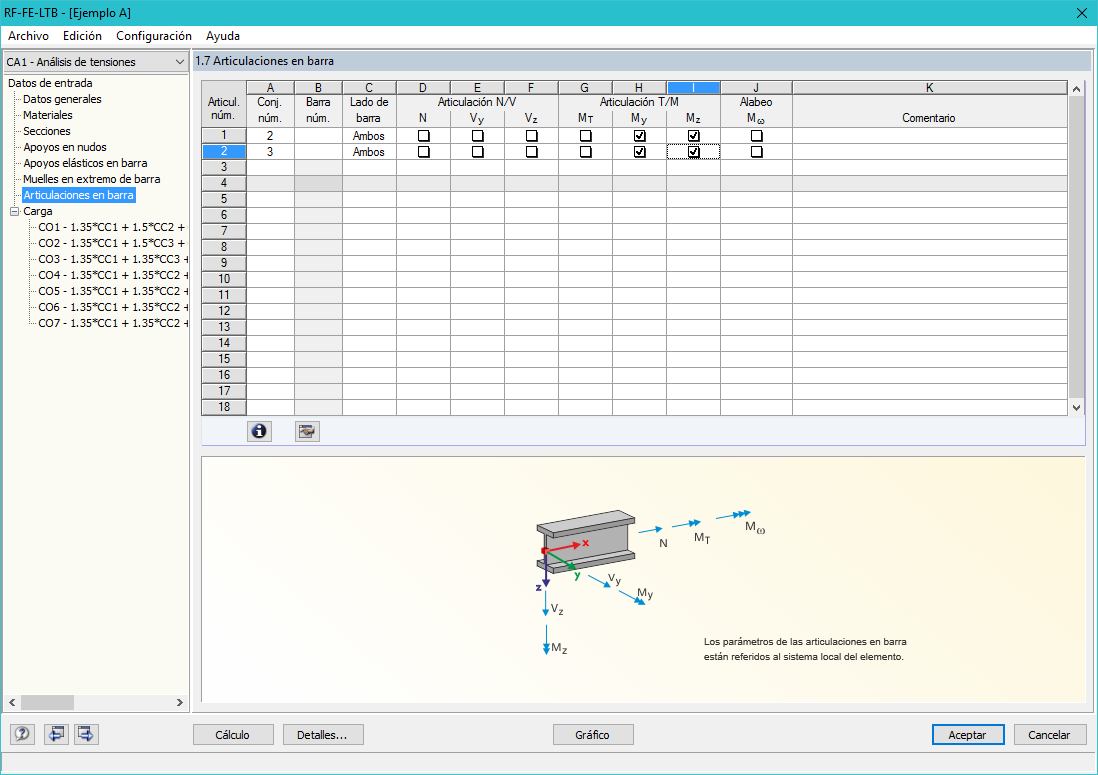This screenshot has height=775, width=1098.
Task: Click tree panel scroll right arrow
Action: (x=180, y=702)
